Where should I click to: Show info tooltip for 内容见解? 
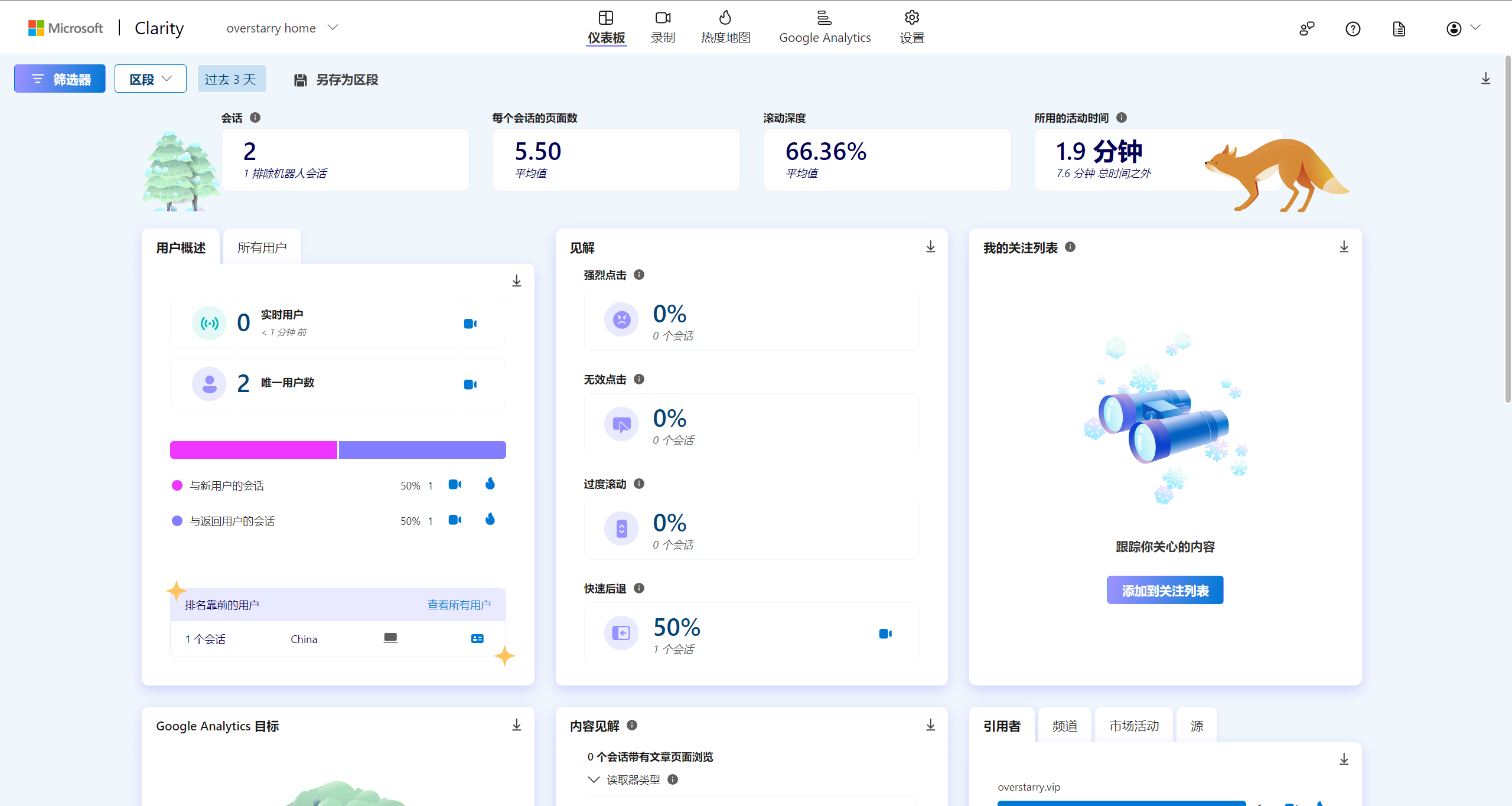pos(632,725)
